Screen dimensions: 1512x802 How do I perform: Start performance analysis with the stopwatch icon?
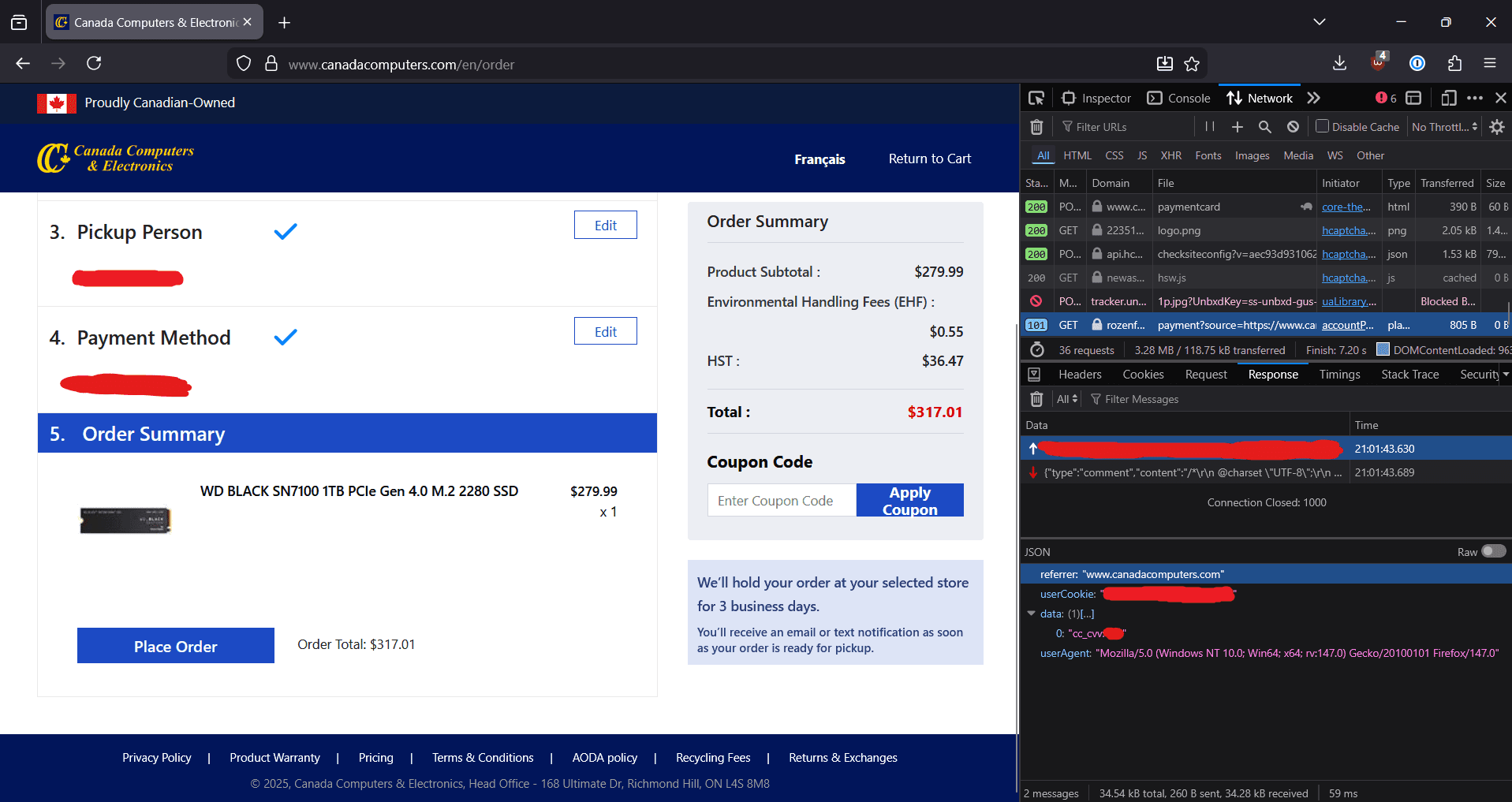pyautogui.click(x=1037, y=350)
